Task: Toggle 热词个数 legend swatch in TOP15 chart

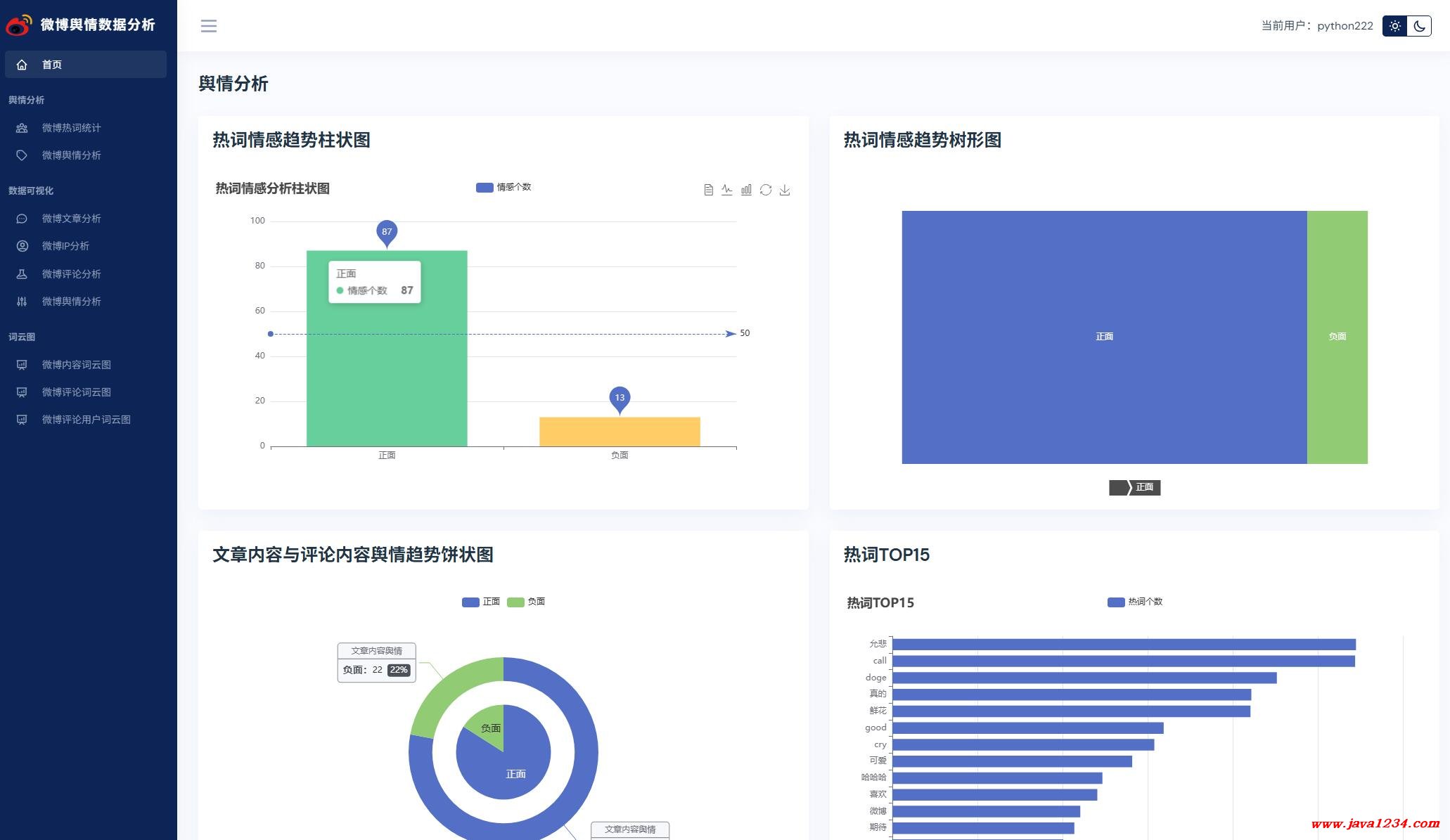Action: 1115,602
